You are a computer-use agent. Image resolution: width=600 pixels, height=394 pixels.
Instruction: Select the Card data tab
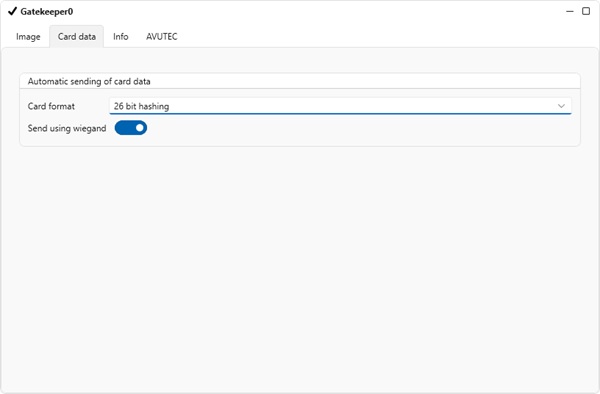[77, 37]
